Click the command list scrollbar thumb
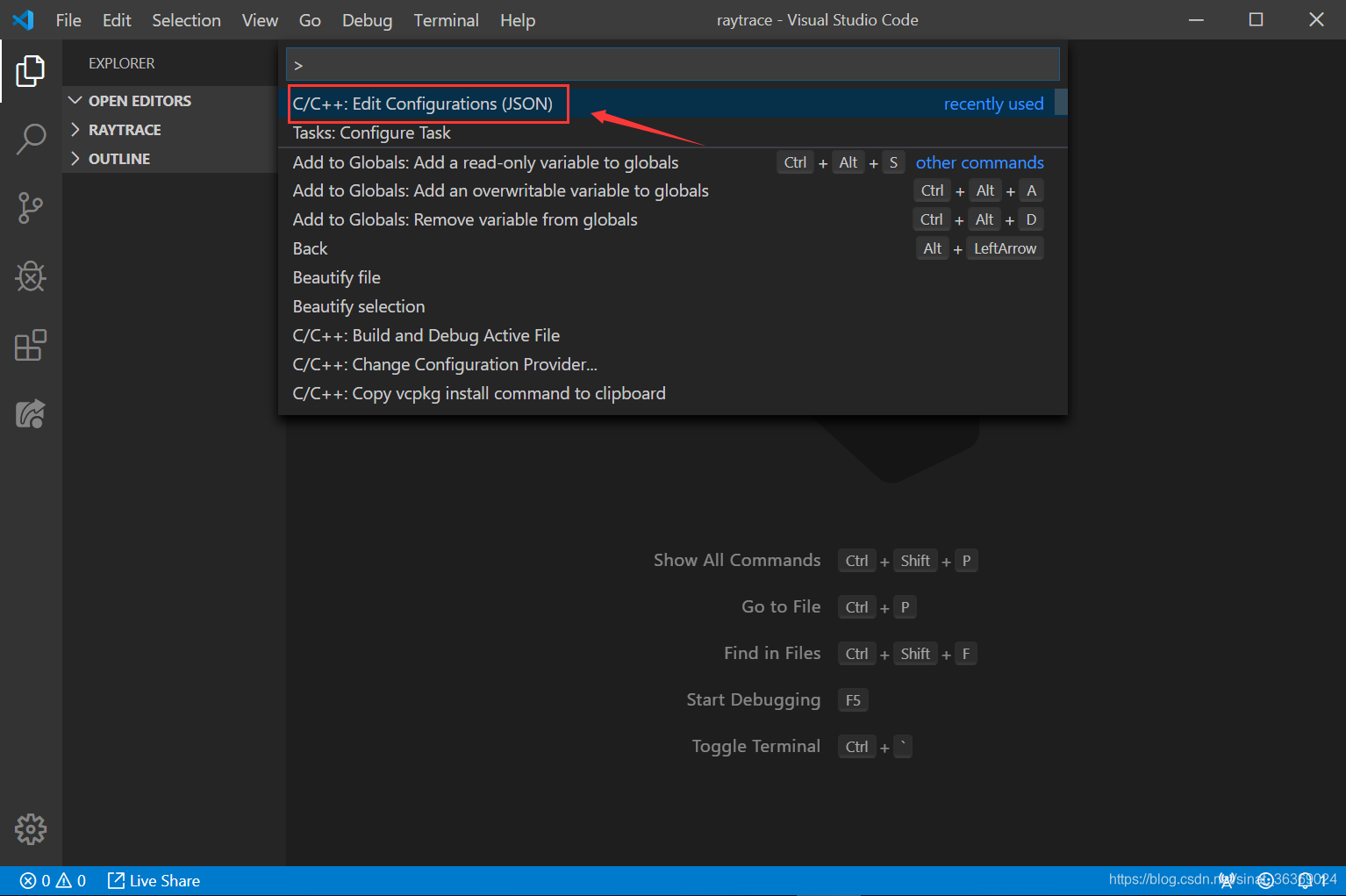Image resolution: width=1346 pixels, height=896 pixels. [x=1061, y=102]
